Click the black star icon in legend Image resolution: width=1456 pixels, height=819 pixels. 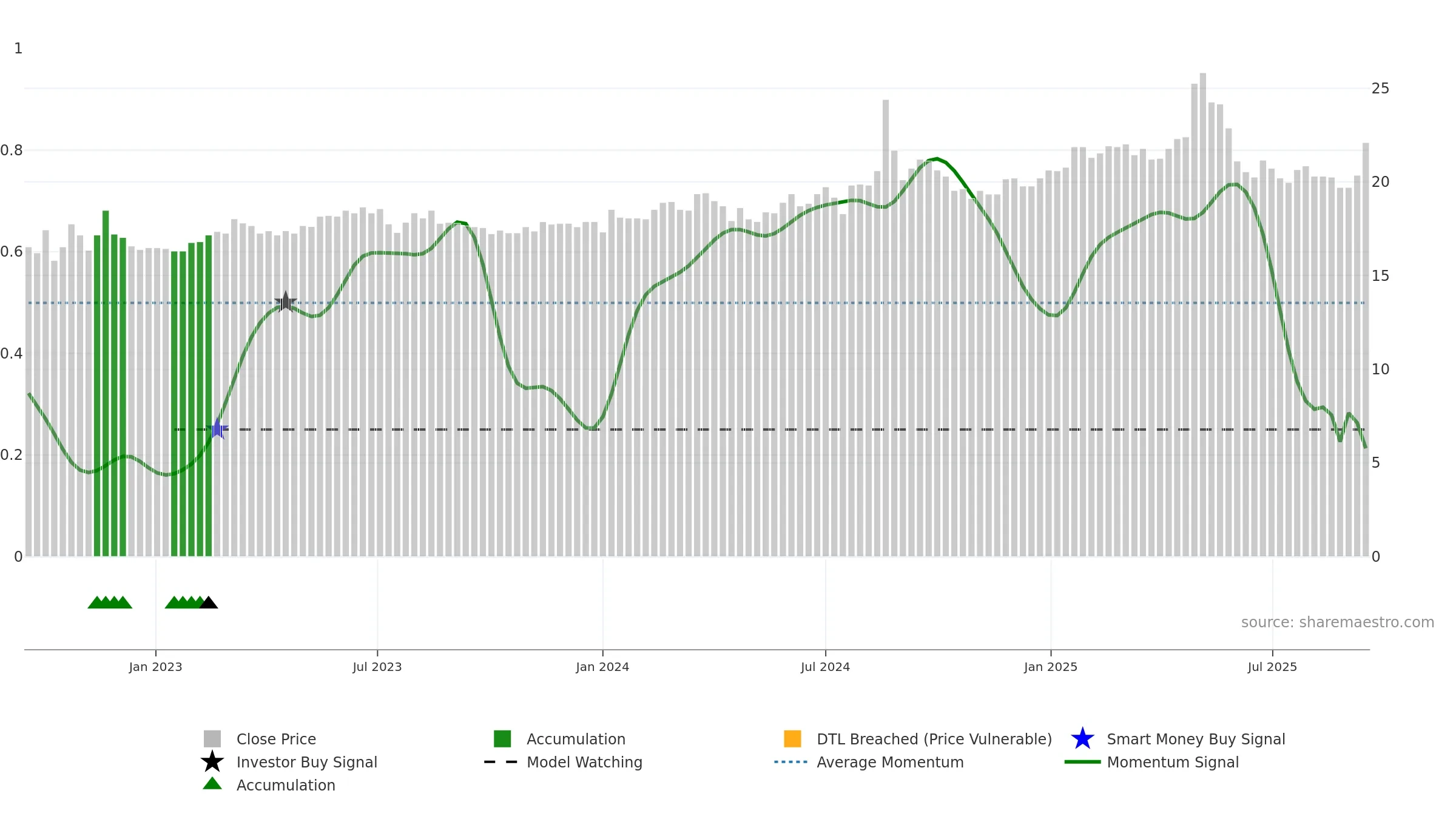point(212,762)
